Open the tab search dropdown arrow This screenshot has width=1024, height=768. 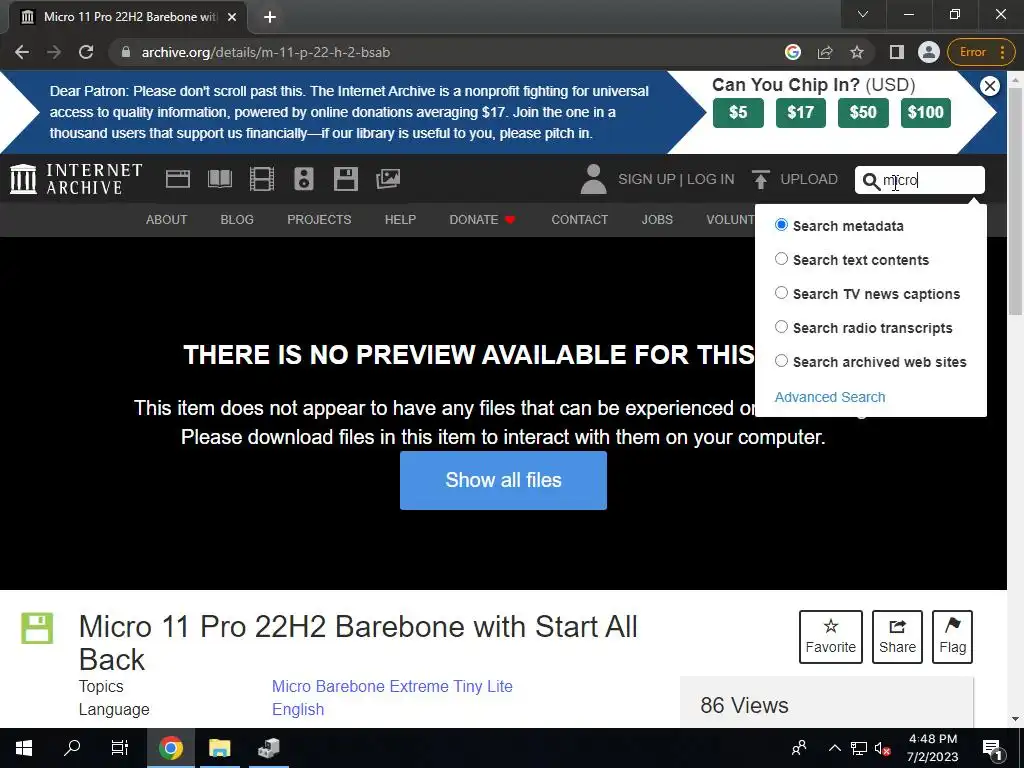coord(863,14)
